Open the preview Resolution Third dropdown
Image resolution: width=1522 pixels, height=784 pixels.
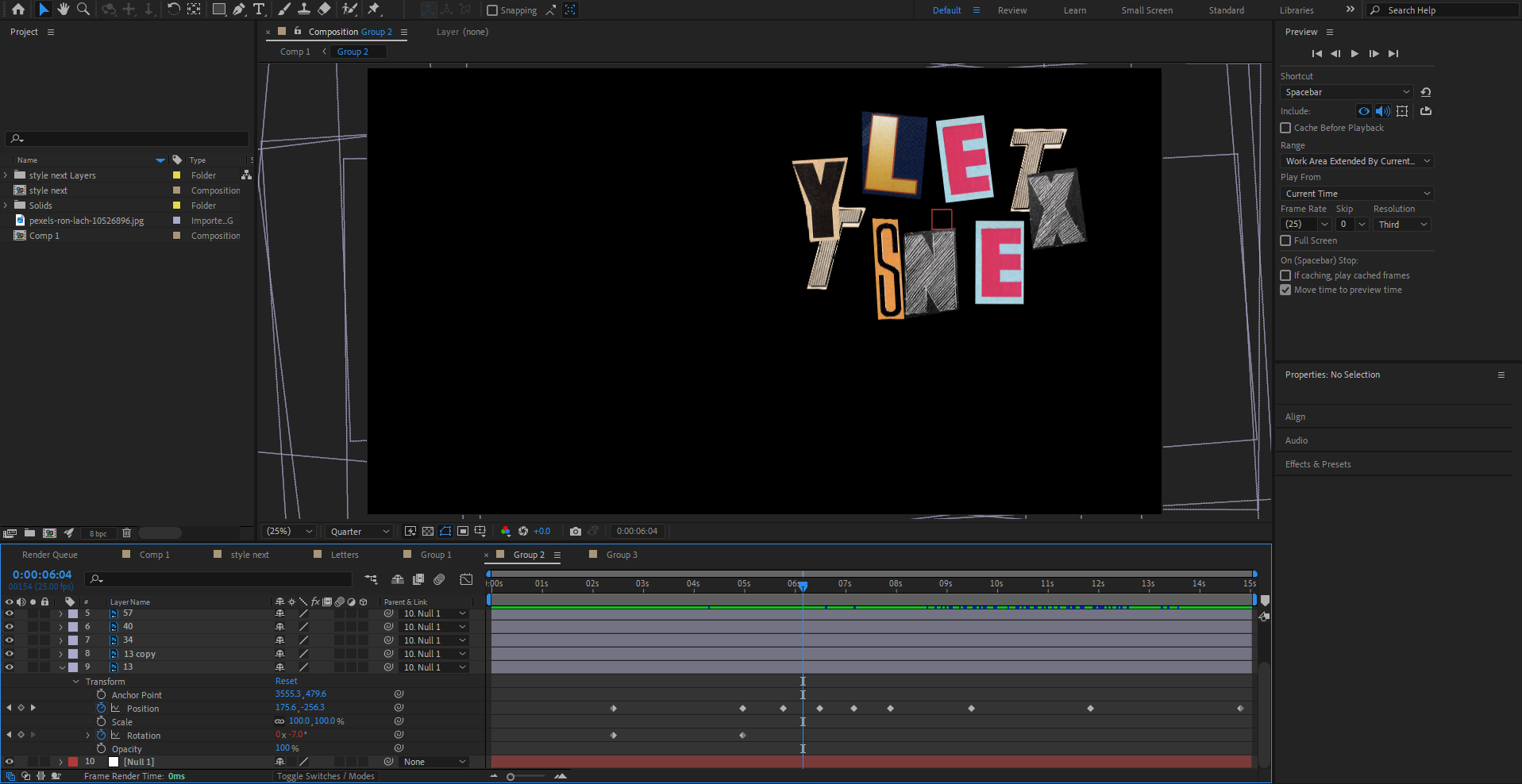point(1401,225)
